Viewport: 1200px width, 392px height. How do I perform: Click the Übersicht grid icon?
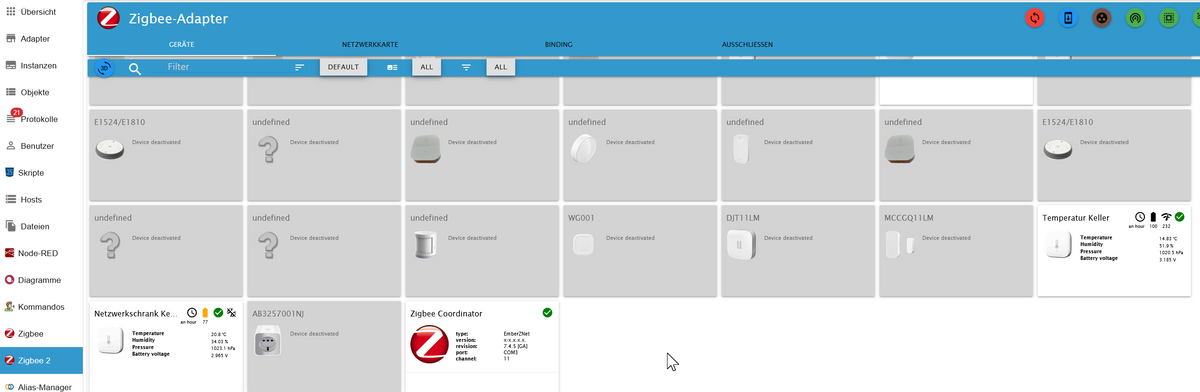10,11
